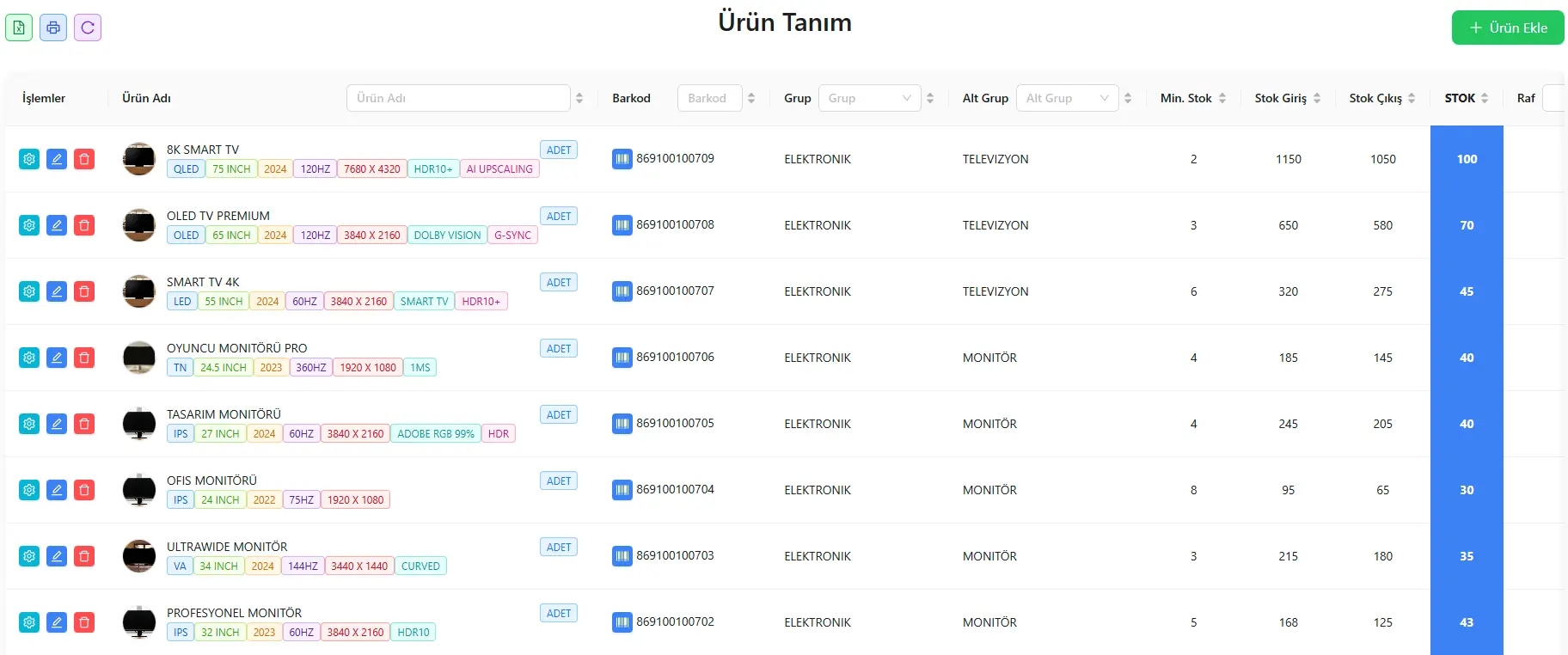The image size is (1568, 655).
Task: Open the Alt Grup filter dropdown
Action: point(1067,98)
